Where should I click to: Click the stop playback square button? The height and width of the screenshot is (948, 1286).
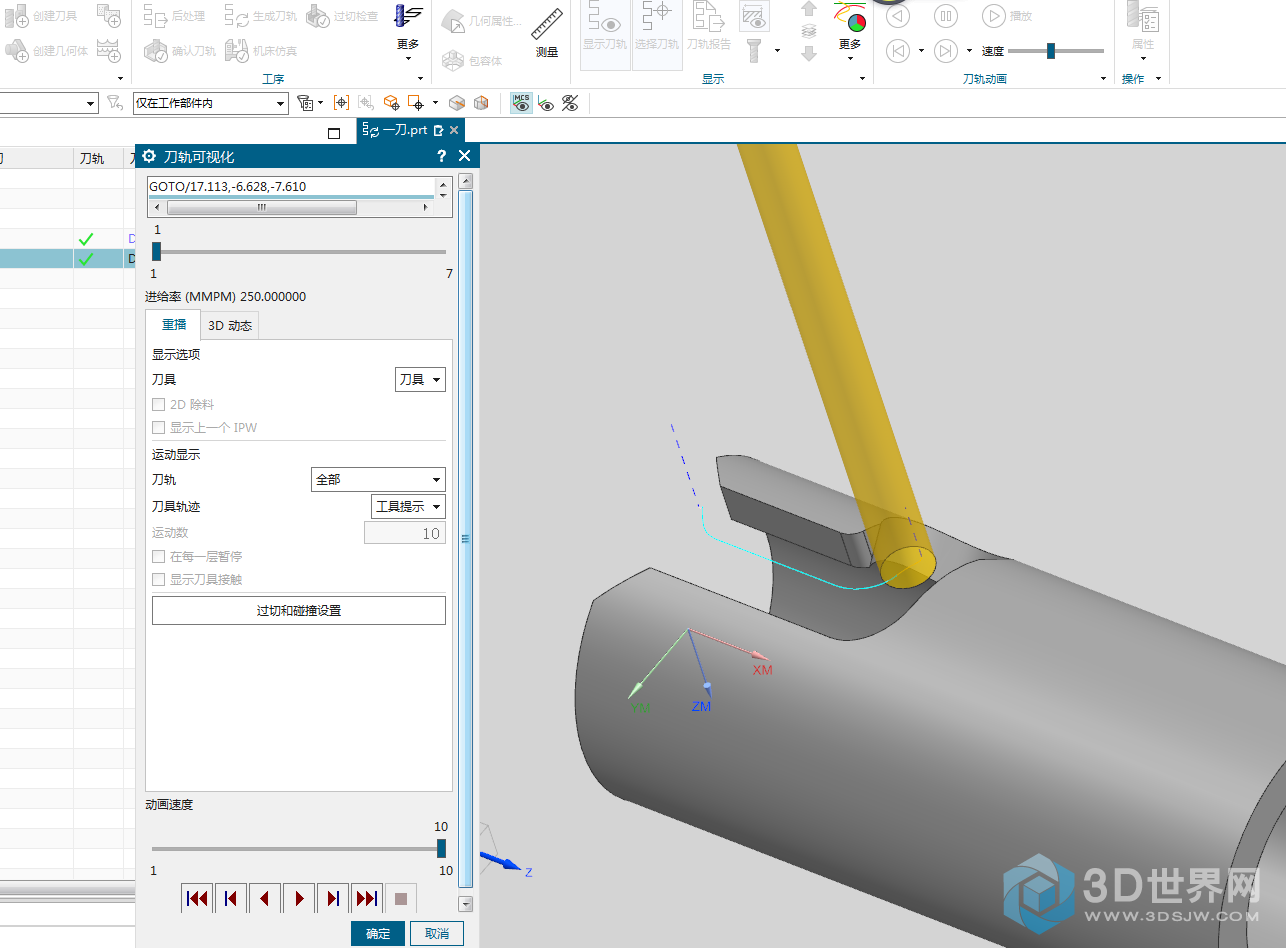click(401, 899)
